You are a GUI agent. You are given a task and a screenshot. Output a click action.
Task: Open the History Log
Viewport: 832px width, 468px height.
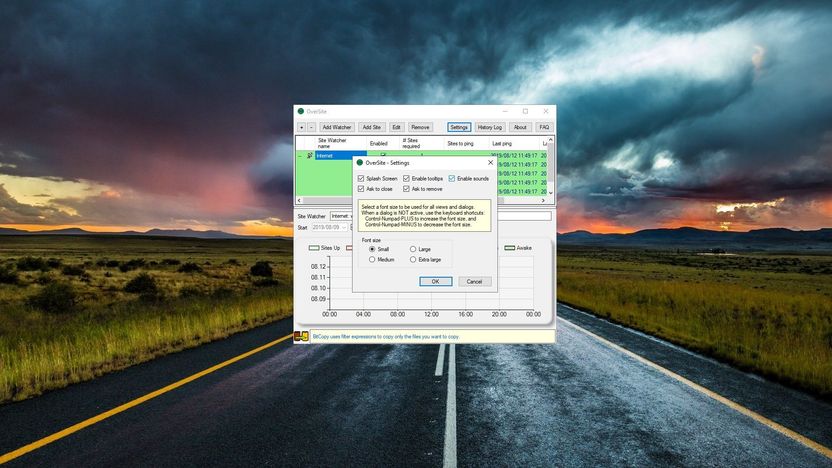tap(490, 127)
